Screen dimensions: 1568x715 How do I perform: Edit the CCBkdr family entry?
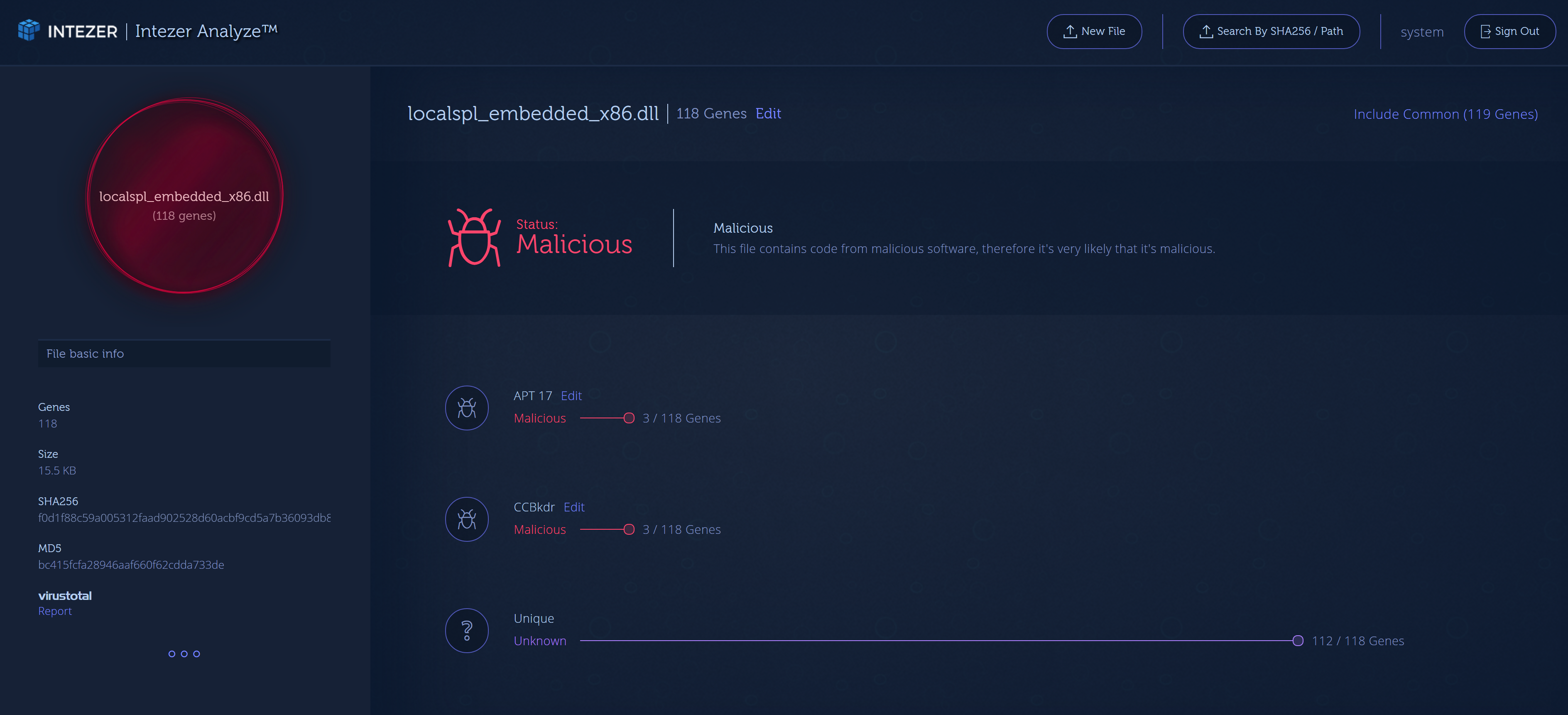point(574,507)
